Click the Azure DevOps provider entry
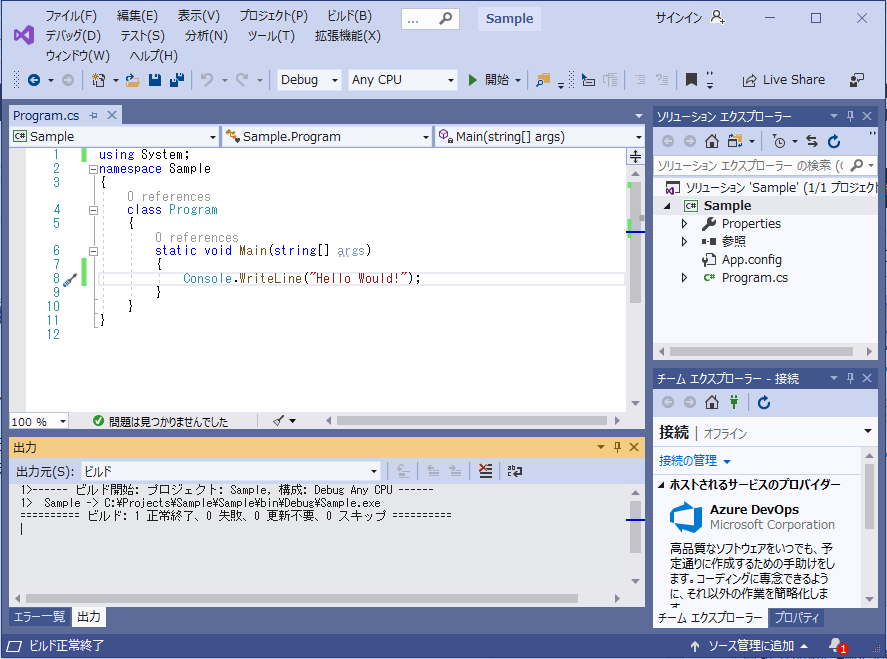This screenshot has height=659, width=887. [x=752, y=517]
